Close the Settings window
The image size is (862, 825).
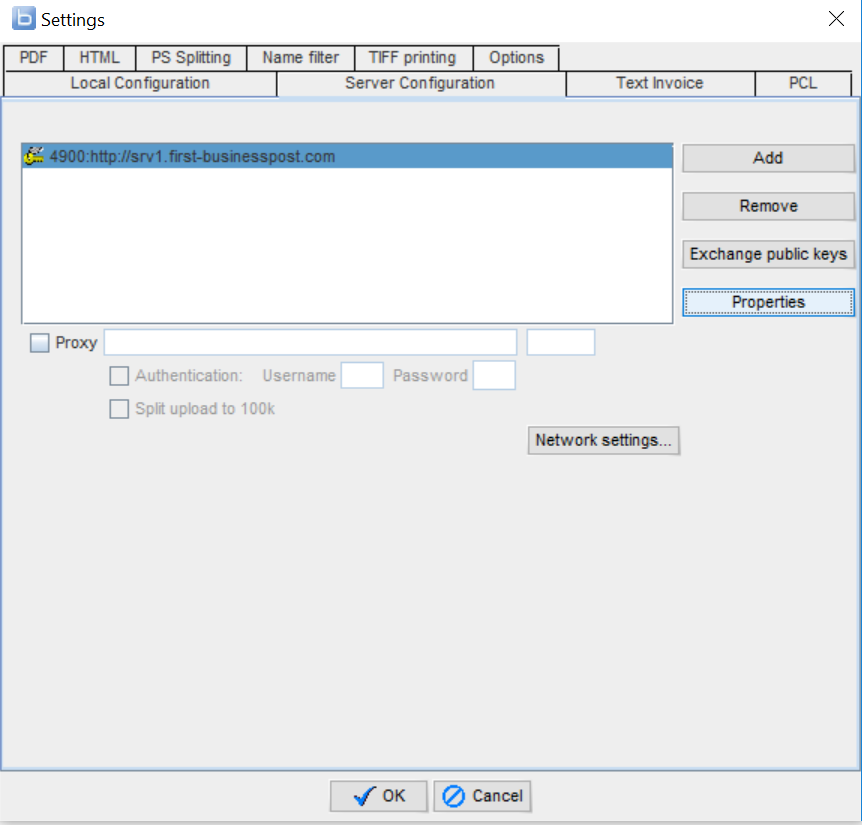[836, 19]
